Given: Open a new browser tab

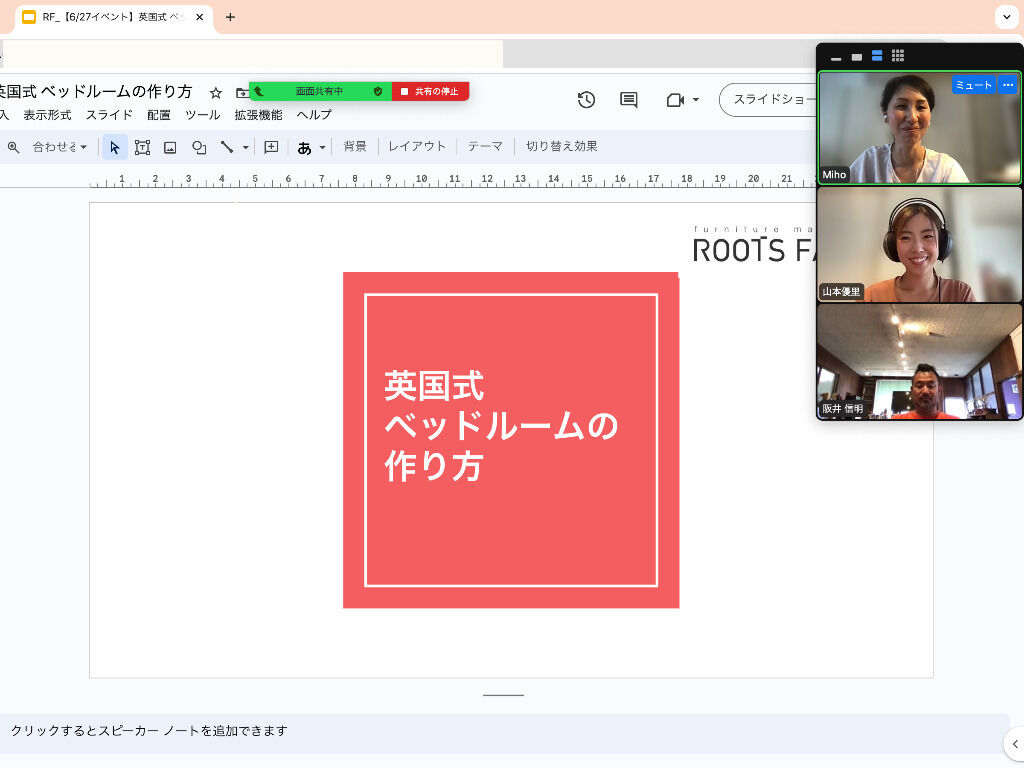Looking at the screenshot, I should [231, 17].
